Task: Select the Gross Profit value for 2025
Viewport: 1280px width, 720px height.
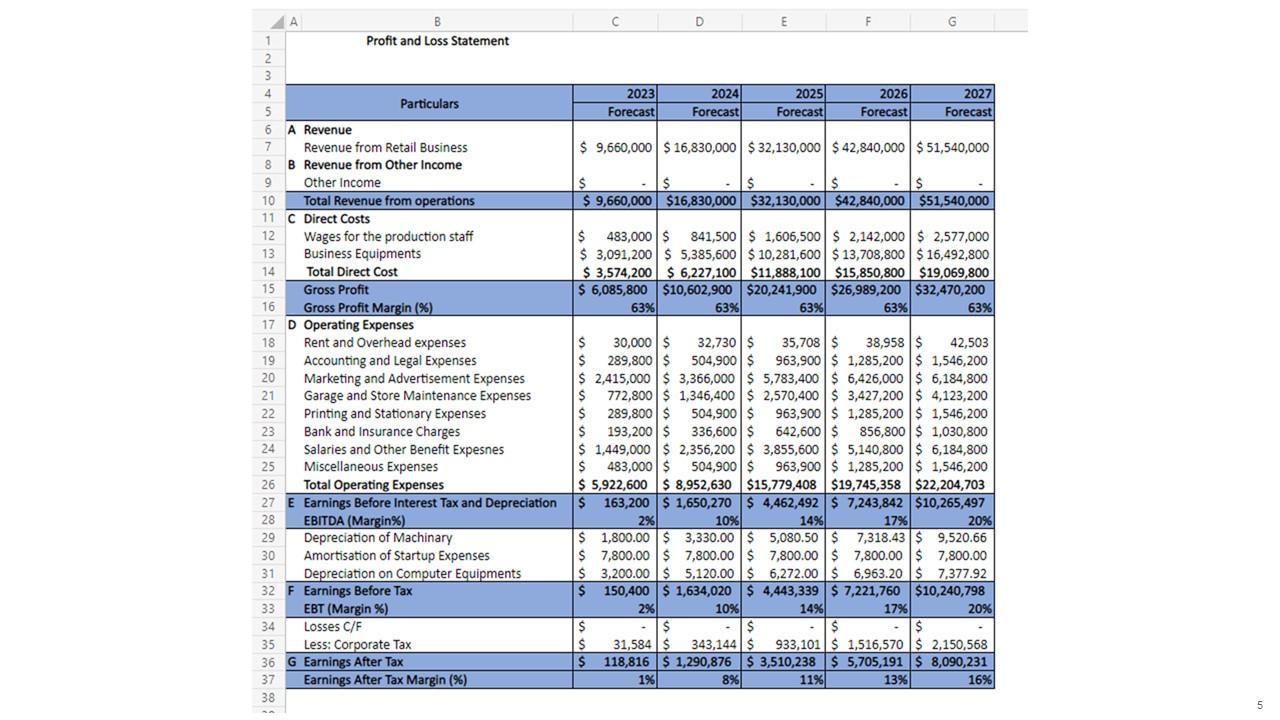Action: coord(783,290)
